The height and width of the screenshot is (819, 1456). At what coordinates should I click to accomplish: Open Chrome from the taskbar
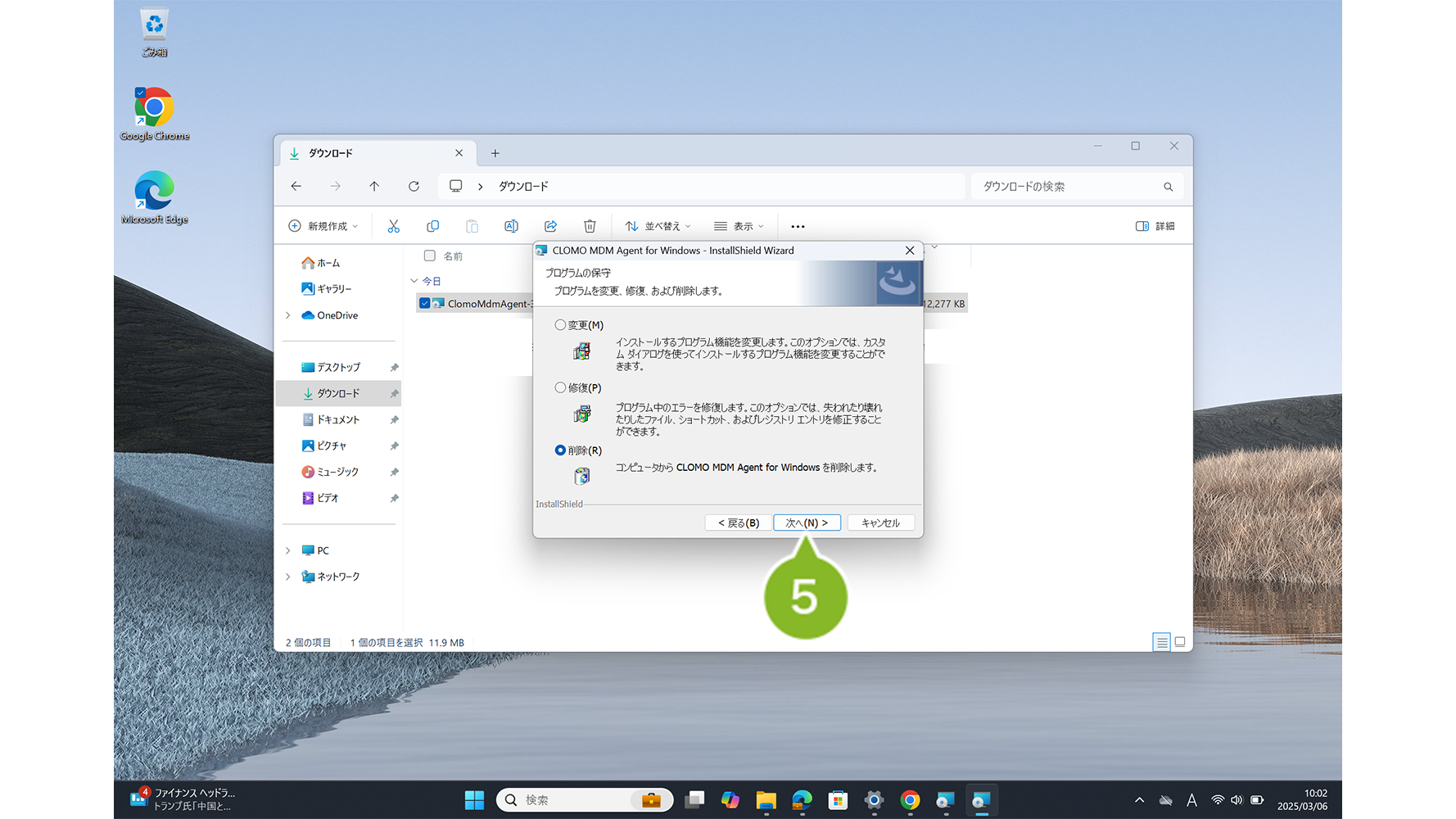tap(910, 800)
